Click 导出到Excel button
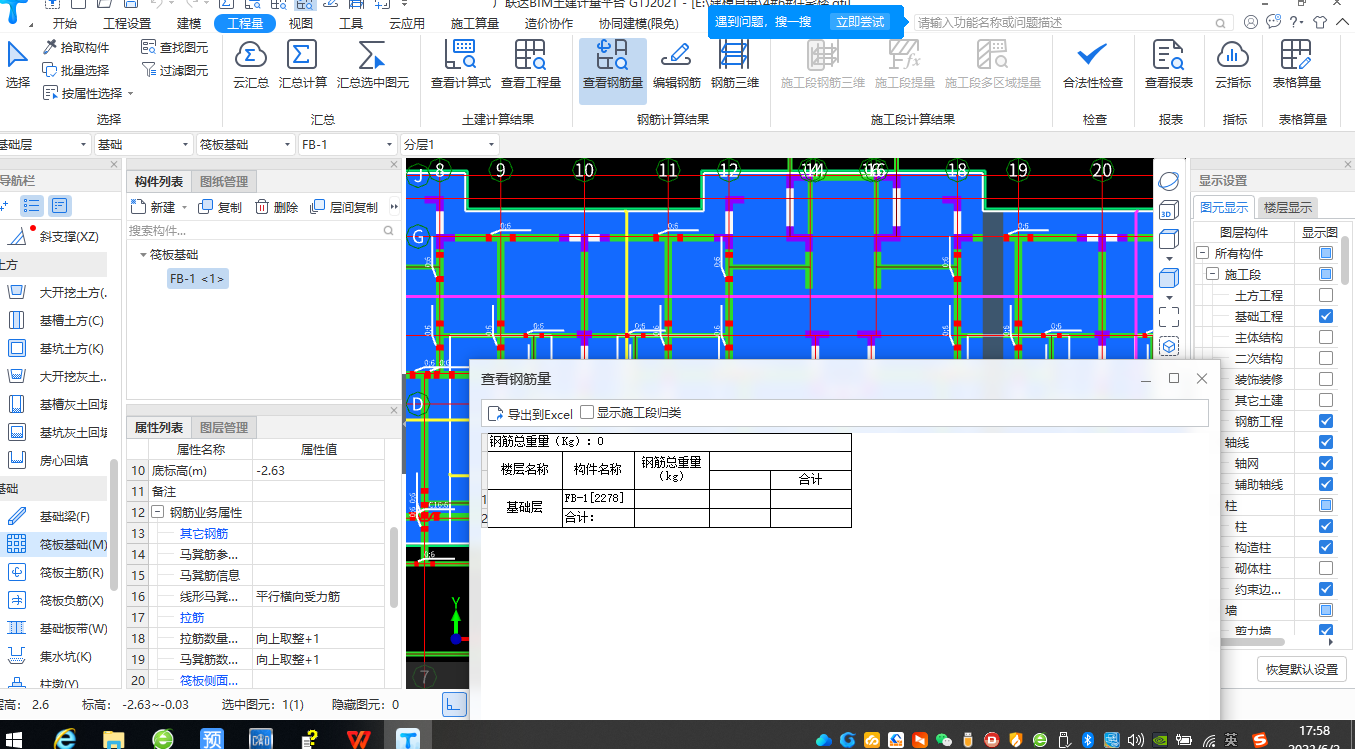1355x749 pixels. pyautogui.click(x=530, y=413)
